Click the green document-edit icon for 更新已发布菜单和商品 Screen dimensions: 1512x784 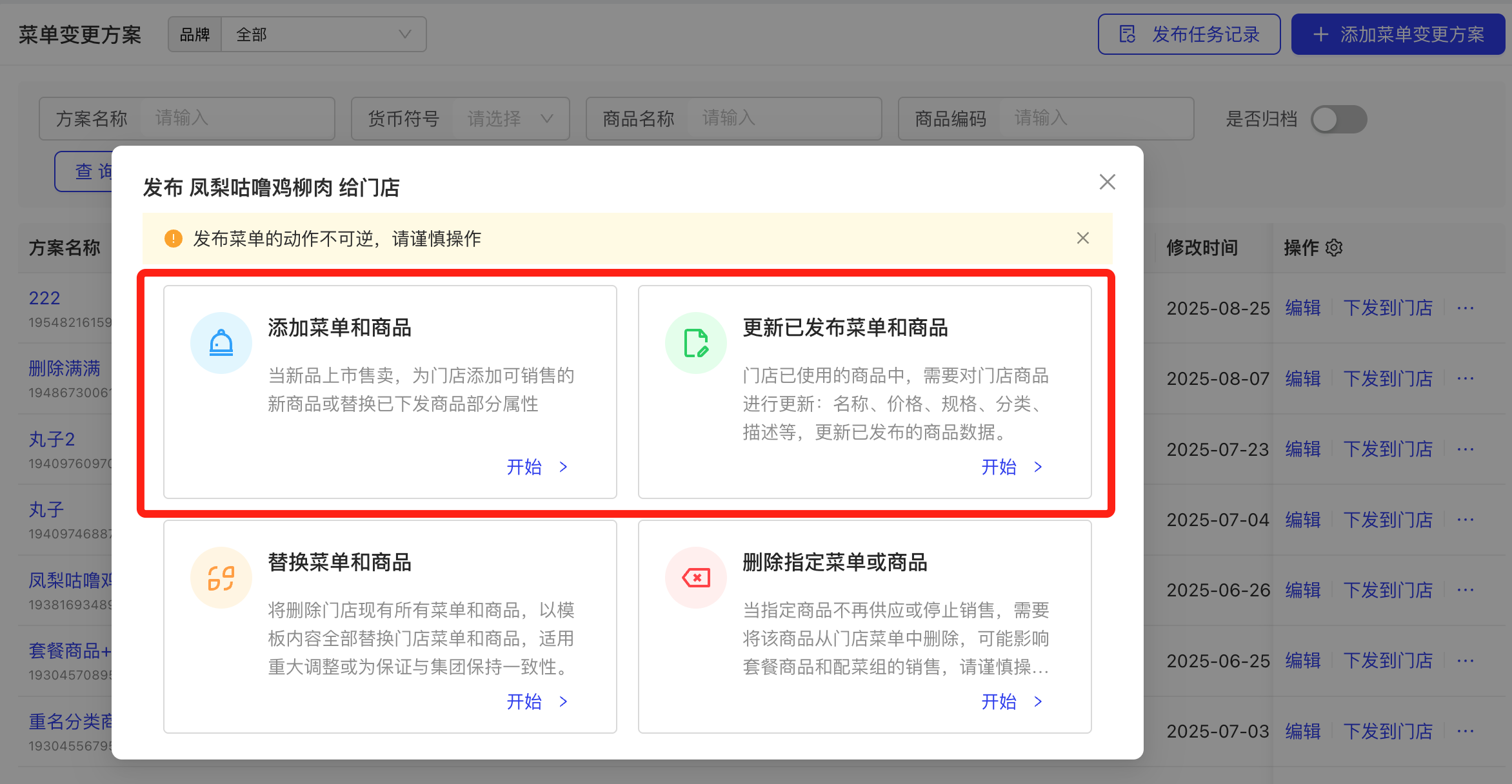click(695, 343)
